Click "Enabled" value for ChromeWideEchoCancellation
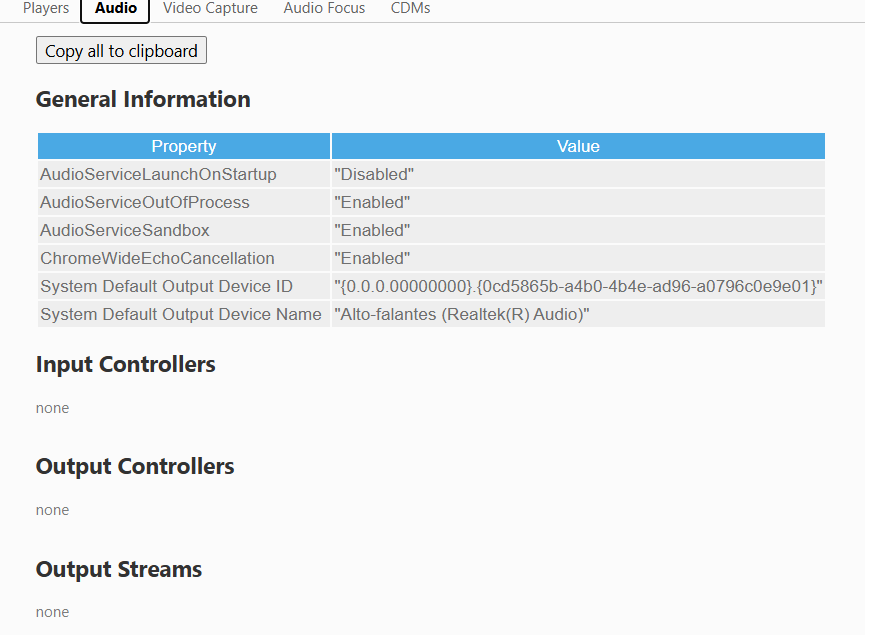Image resolution: width=871 pixels, height=635 pixels. pos(578,258)
